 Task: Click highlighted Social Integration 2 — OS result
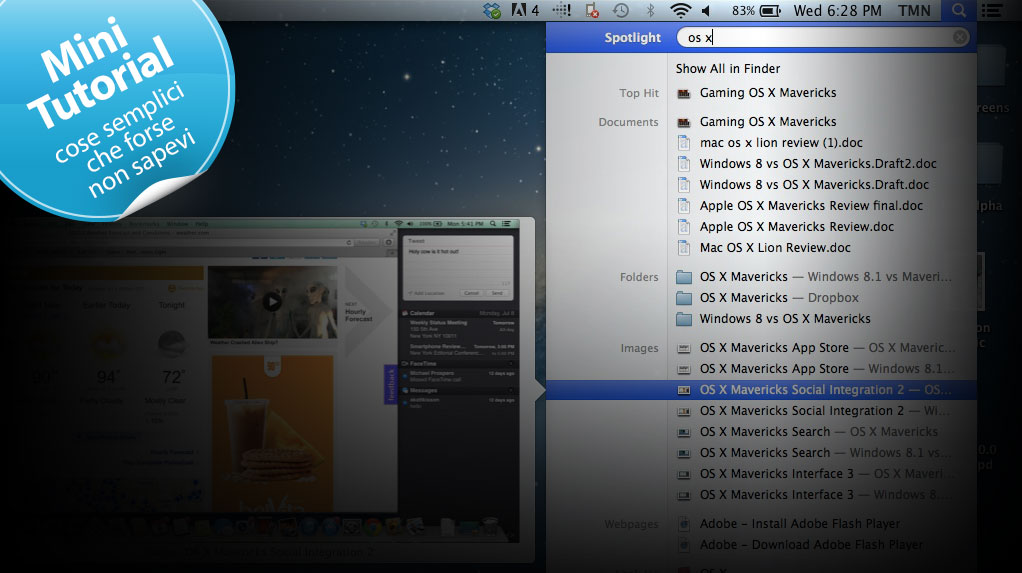coord(761,390)
